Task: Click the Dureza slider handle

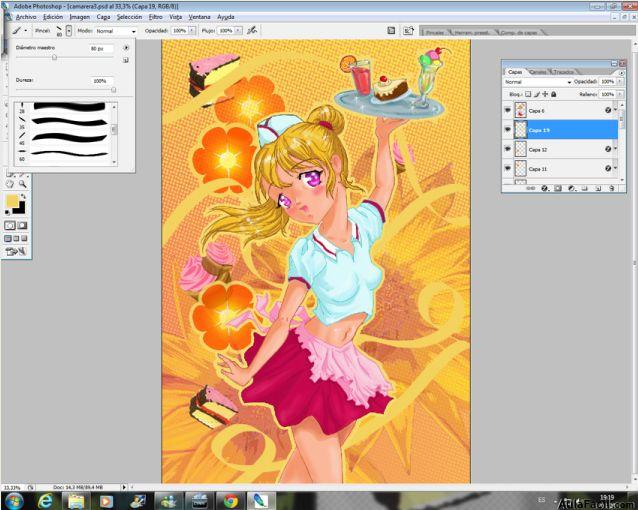Action: pos(114,90)
